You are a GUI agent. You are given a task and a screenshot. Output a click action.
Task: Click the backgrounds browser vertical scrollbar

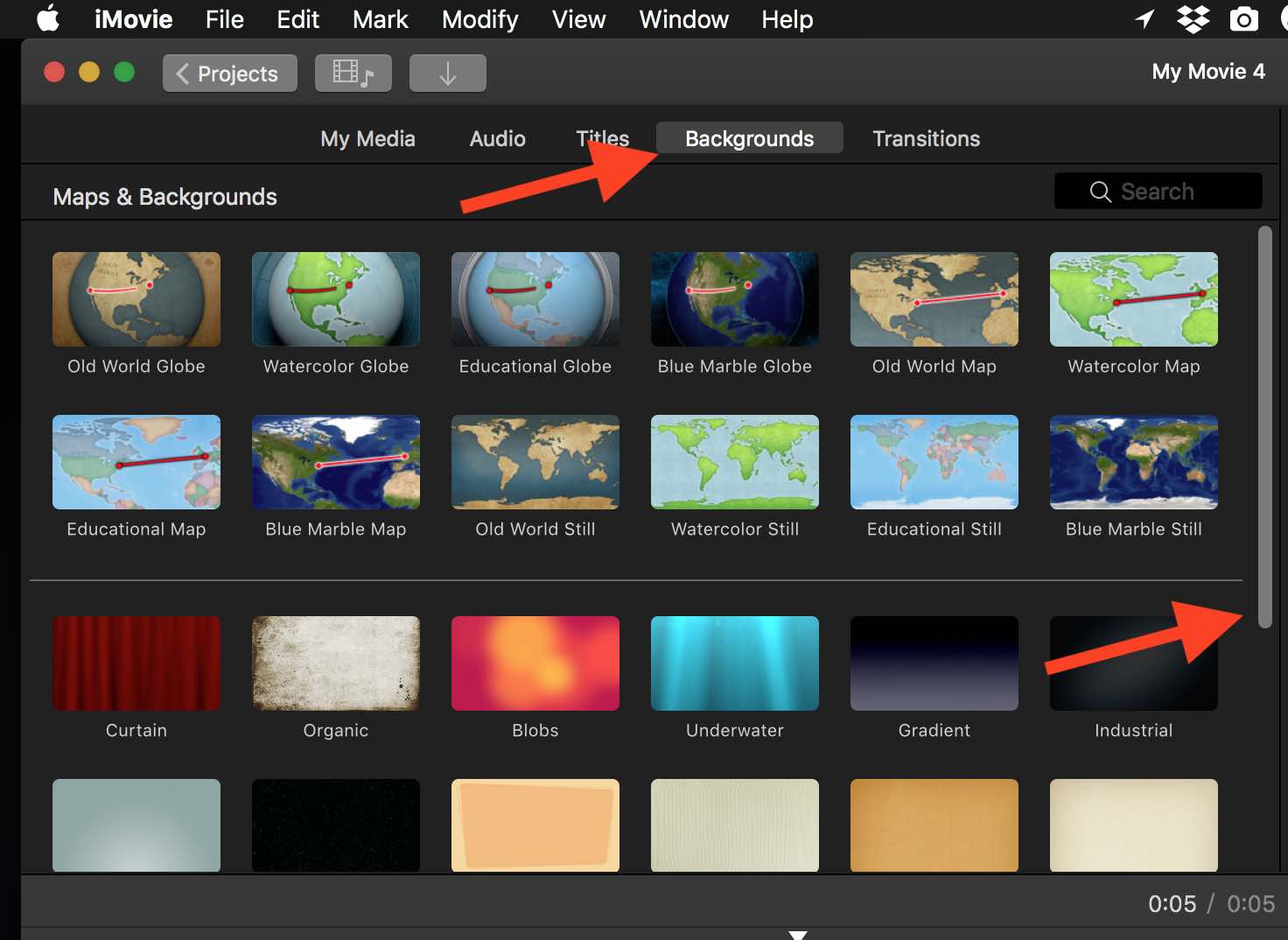coord(1264,427)
